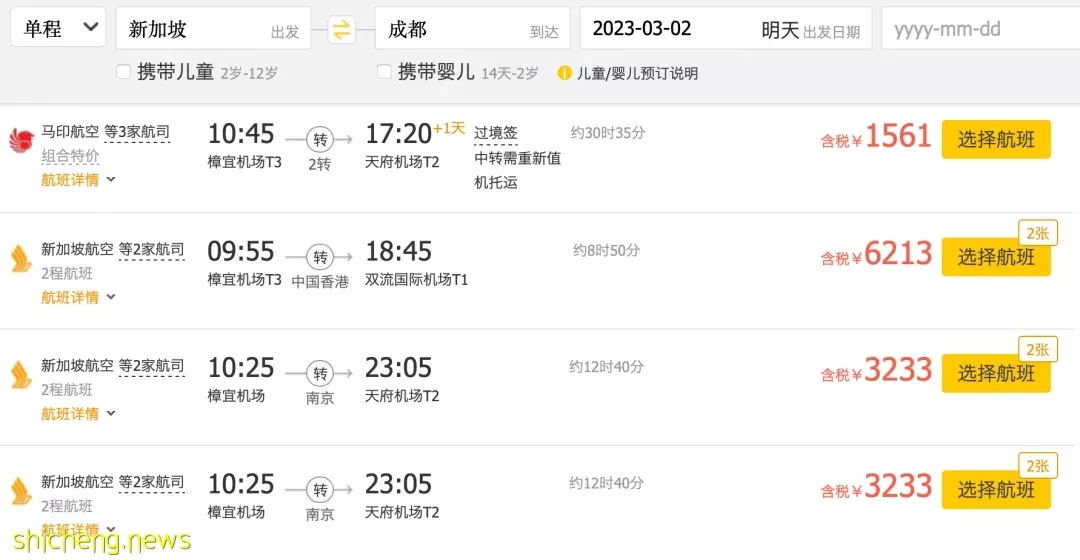Tick the 携带婴儿 checkbox

(384, 72)
